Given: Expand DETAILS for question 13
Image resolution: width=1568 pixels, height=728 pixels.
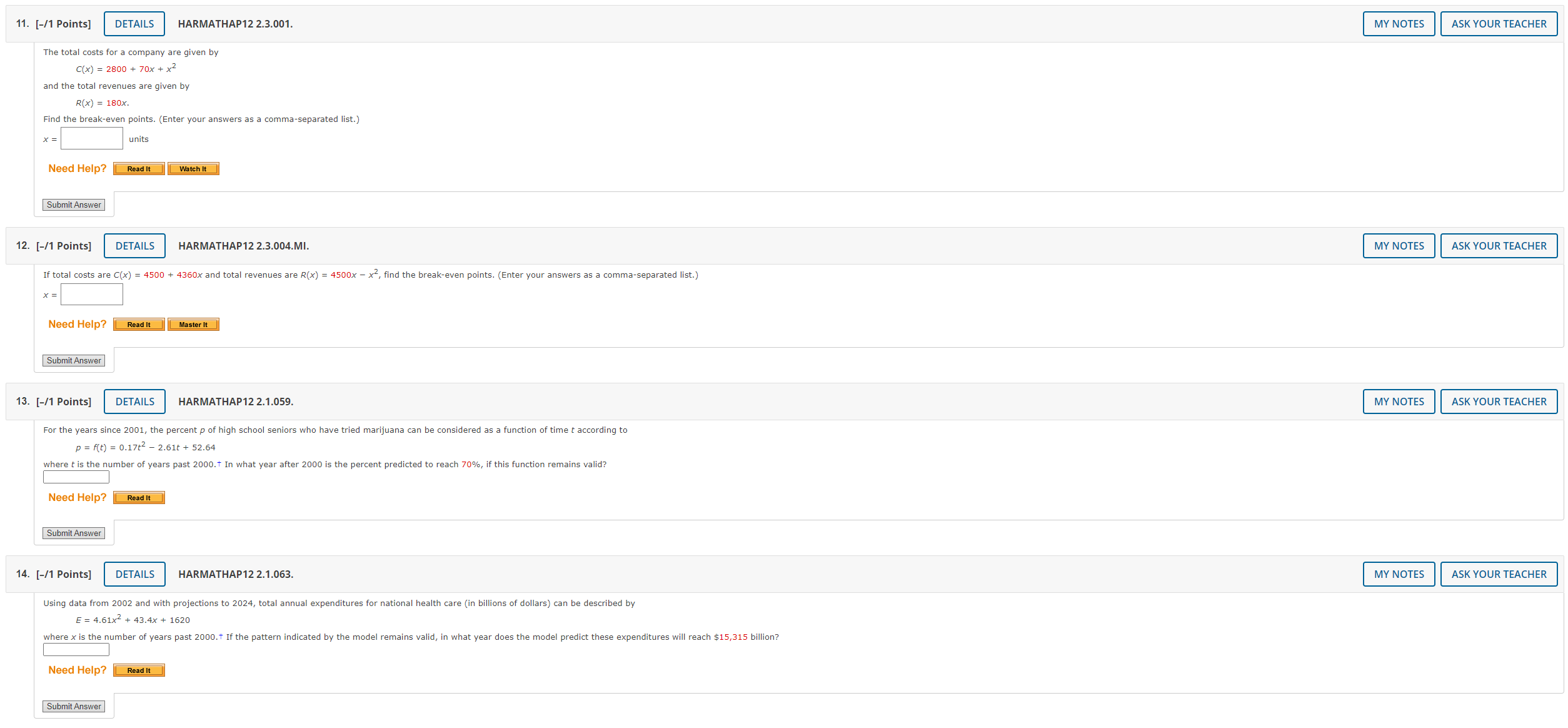Looking at the screenshot, I should [134, 402].
